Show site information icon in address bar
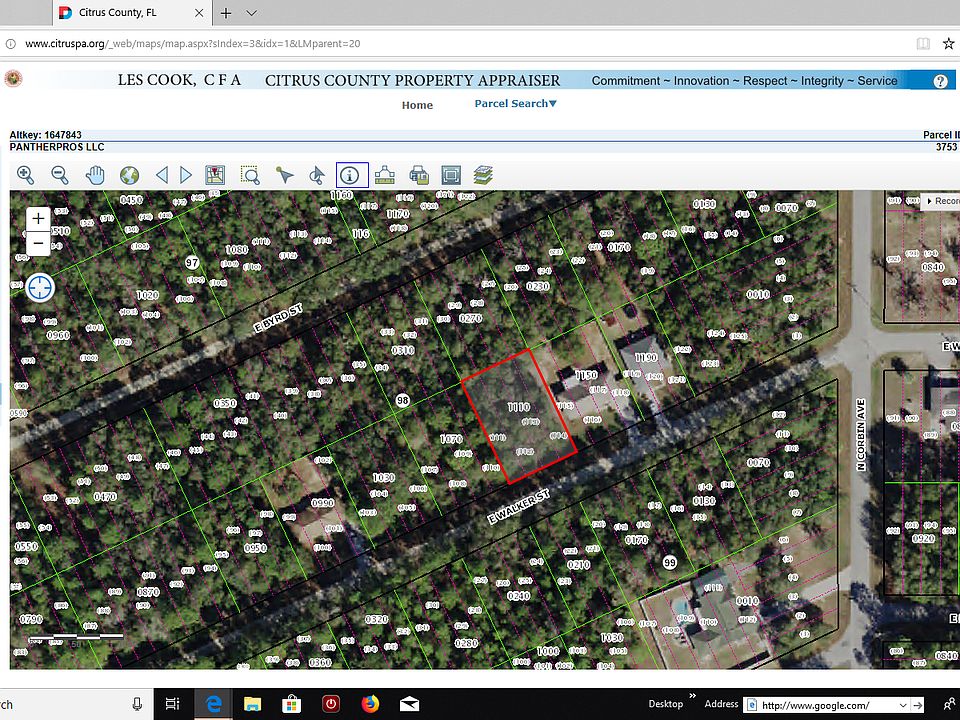This screenshot has width=960, height=720. pos(10,43)
